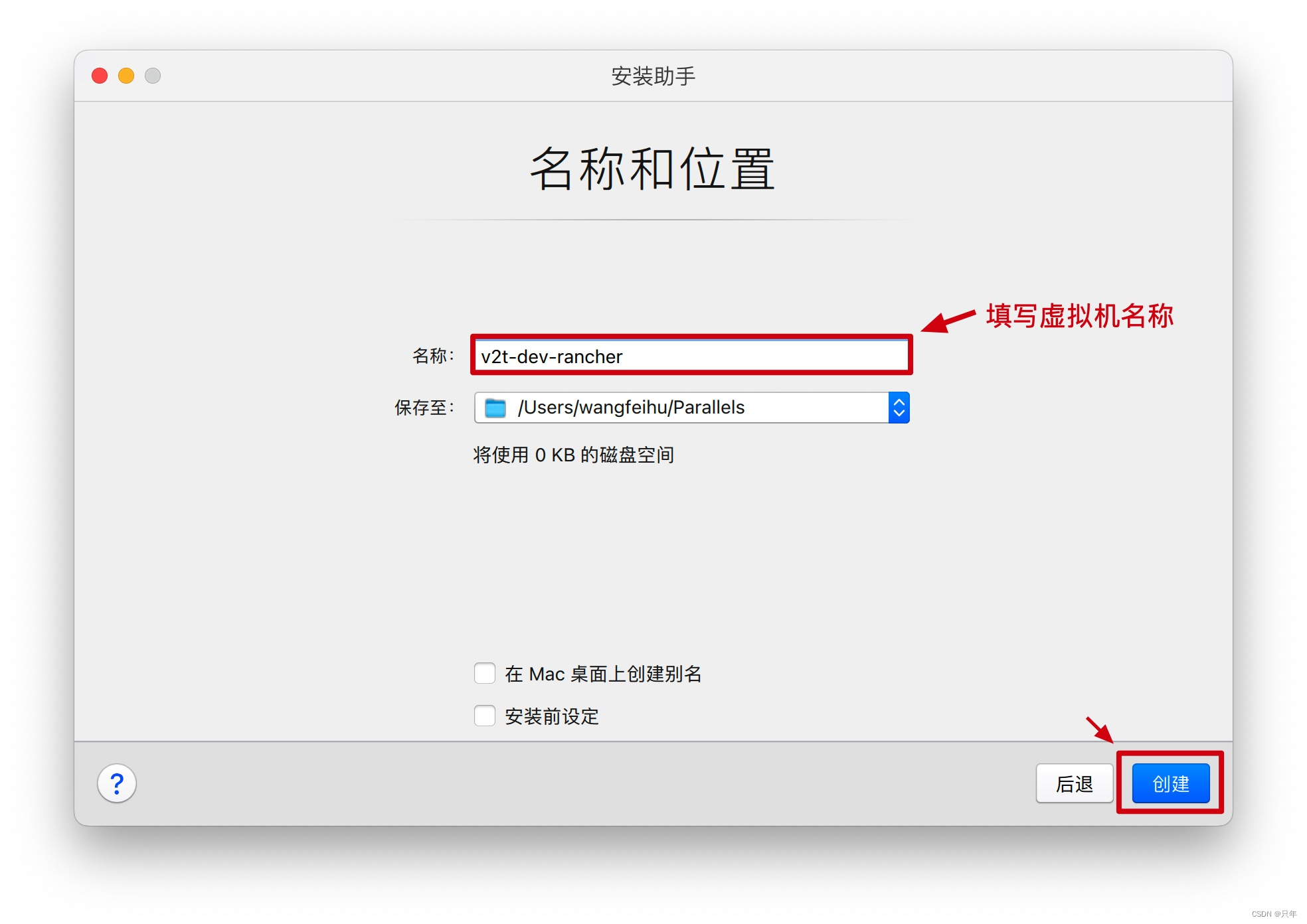1307x924 pixels.
Task: Minimize the window with yellow button
Action: [126, 76]
